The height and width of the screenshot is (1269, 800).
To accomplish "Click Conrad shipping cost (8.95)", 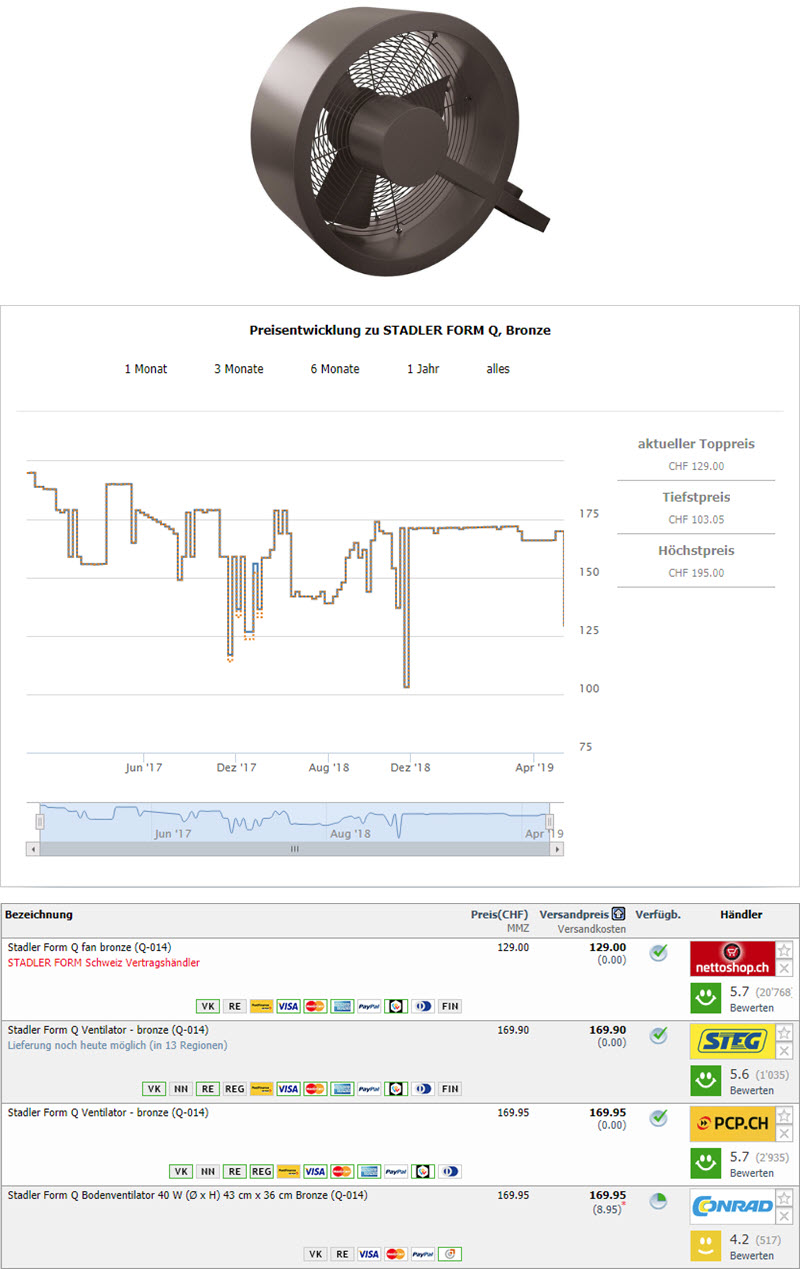I will 607,1208.
